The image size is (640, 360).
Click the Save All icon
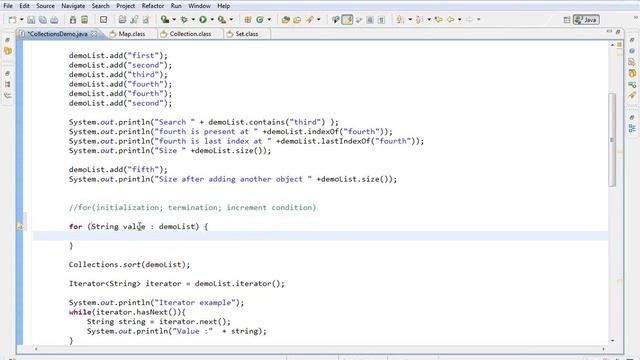tap(42, 20)
